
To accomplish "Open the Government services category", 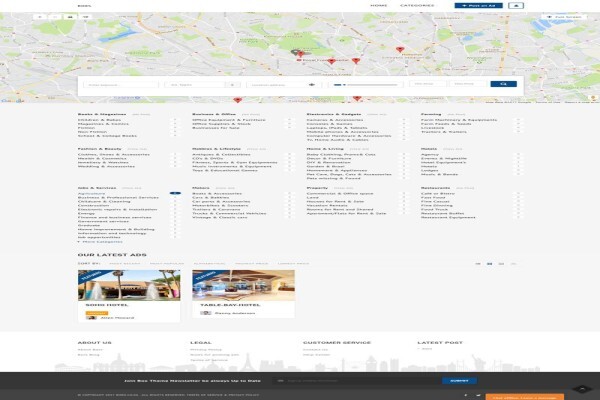I will tap(103, 221).
